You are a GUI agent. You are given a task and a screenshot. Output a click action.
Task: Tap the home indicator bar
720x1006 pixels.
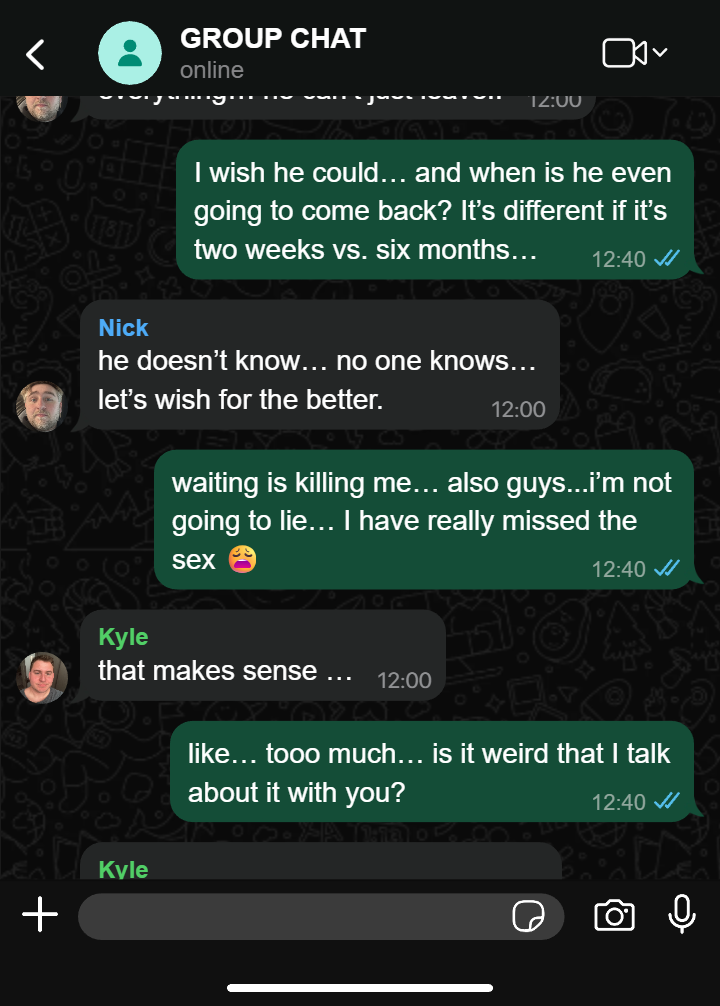tap(360, 988)
